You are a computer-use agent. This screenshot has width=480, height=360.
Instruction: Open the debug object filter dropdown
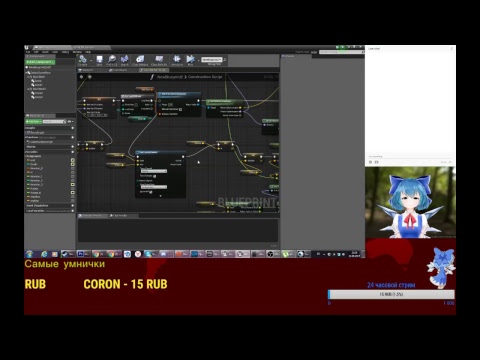tap(212, 60)
